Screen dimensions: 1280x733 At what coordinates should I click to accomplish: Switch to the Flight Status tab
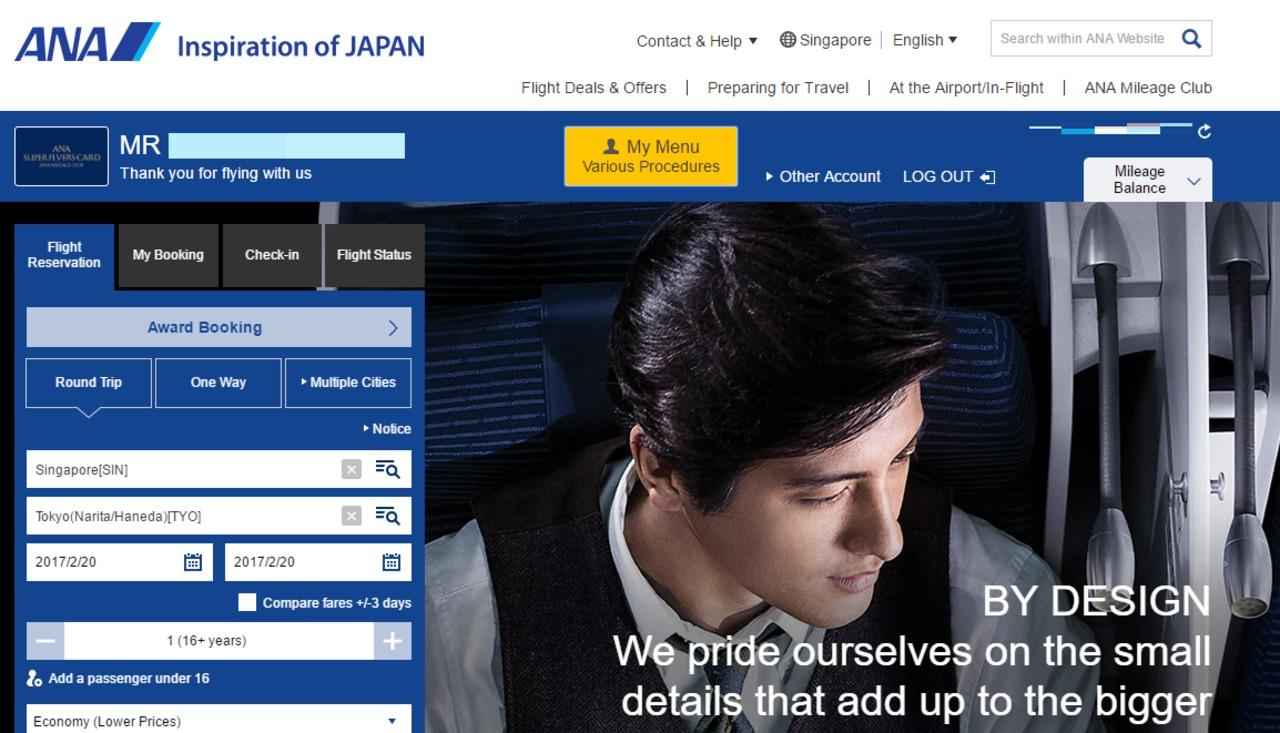[x=374, y=255]
